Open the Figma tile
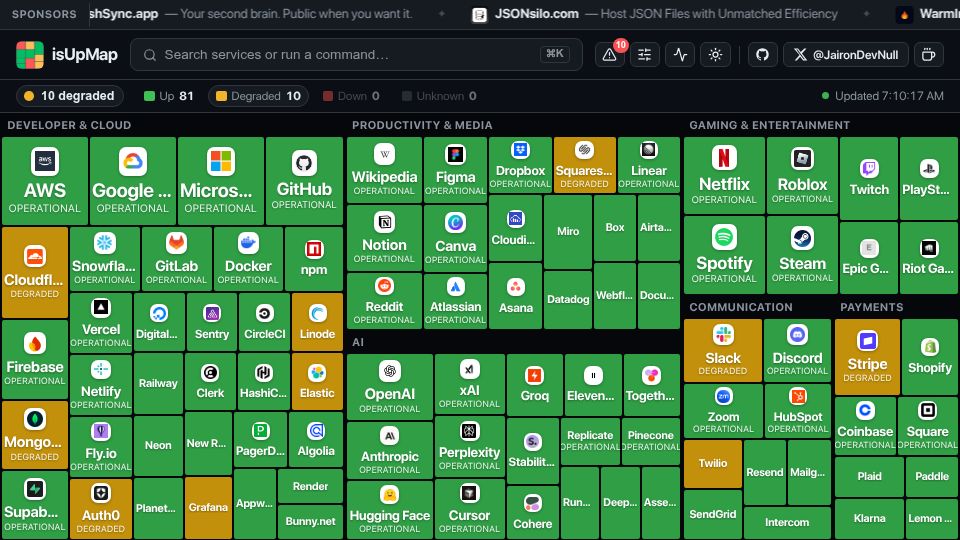 tap(456, 170)
